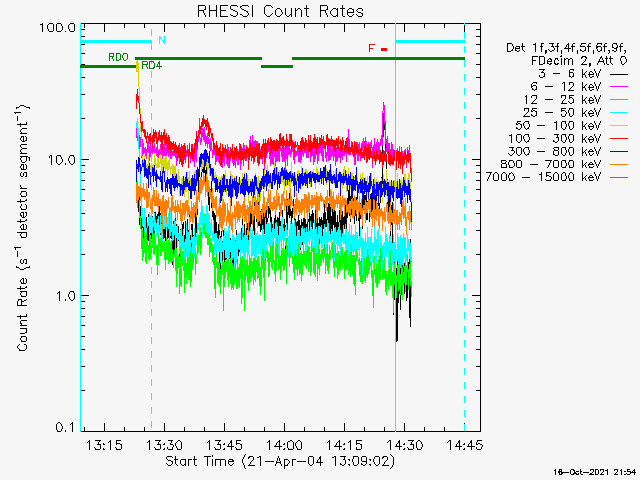Click the green RD0 label
The width and height of the screenshot is (640, 480).
coord(118,57)
